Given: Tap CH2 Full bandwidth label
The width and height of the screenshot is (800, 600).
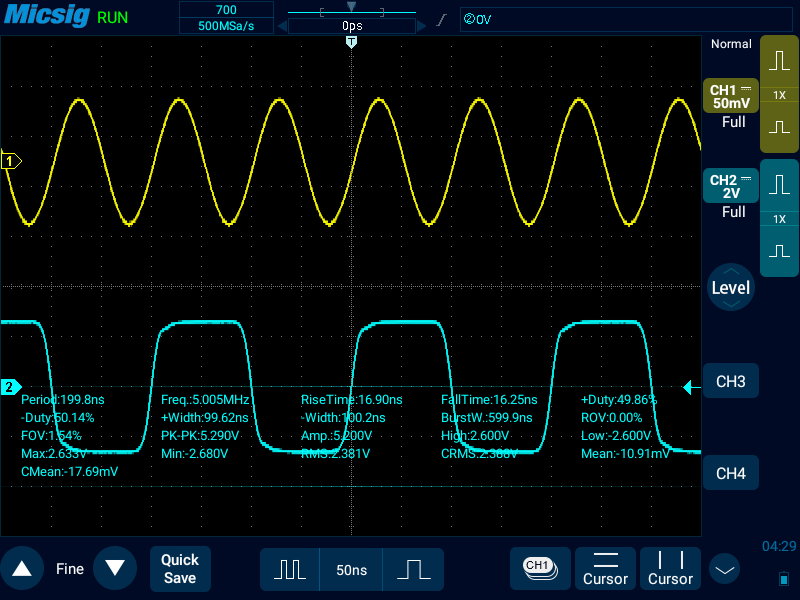Looking at the screenshot, I should pyautogui.click(x=733, y=212).
